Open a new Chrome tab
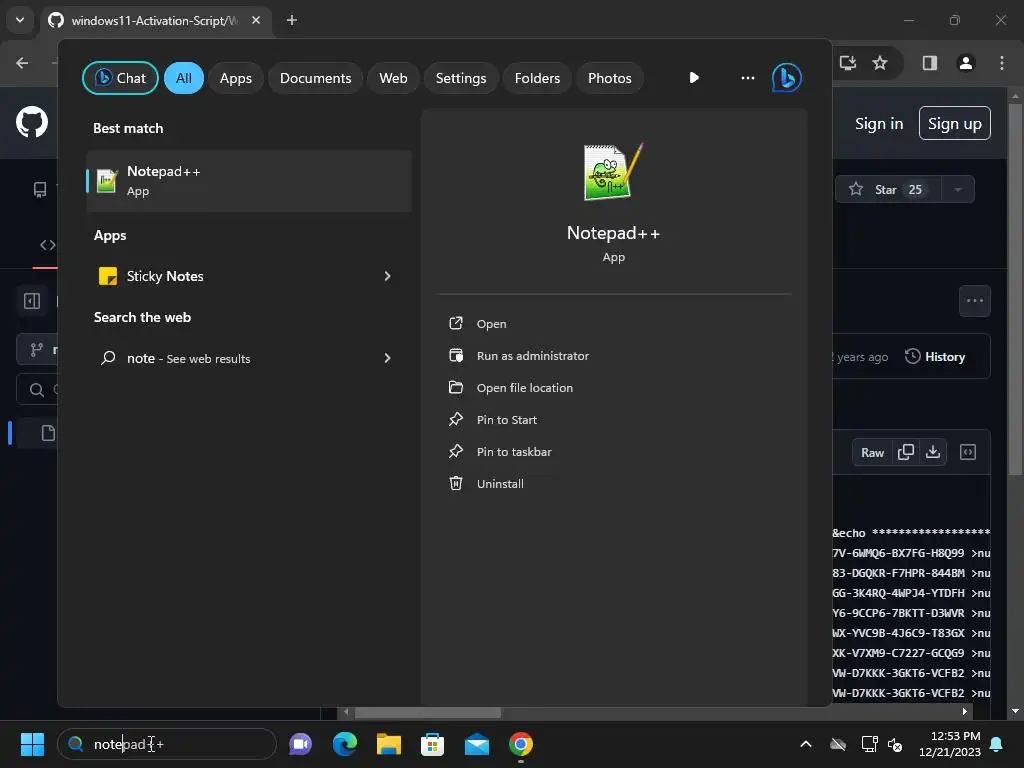1024x768 pixels. (292, 20)
